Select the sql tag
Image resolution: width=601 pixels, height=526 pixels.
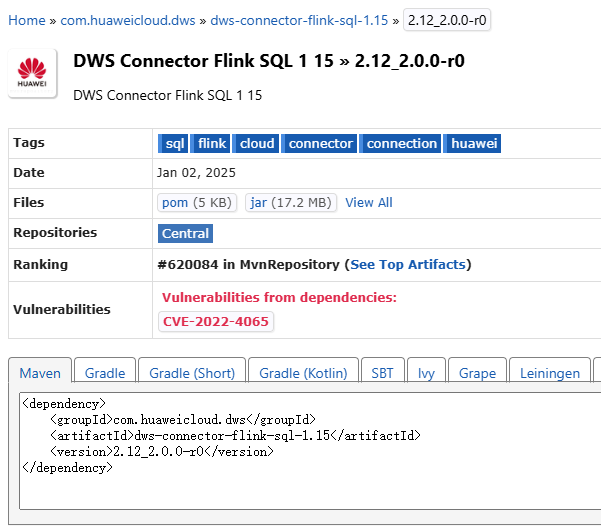[173, 143]
